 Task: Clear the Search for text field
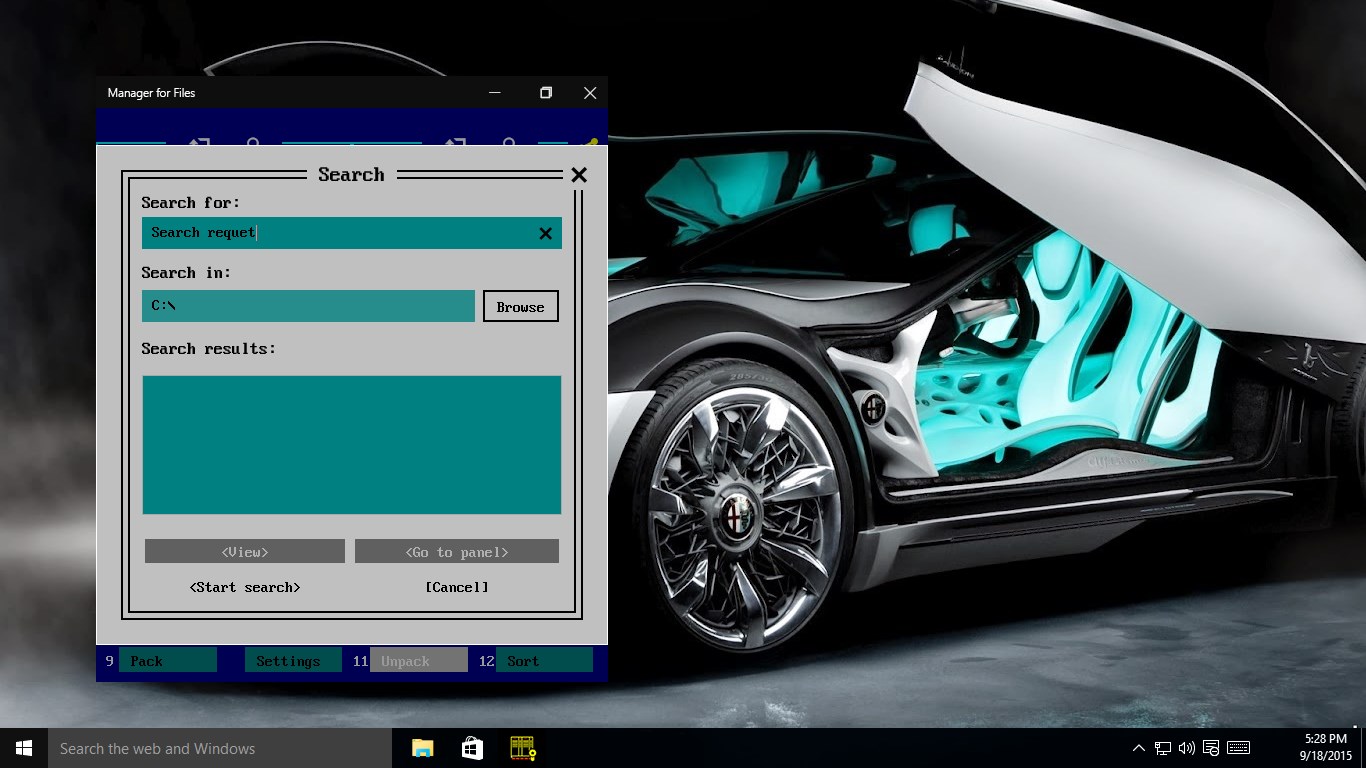pyautogui.click(x=545, y=234)
